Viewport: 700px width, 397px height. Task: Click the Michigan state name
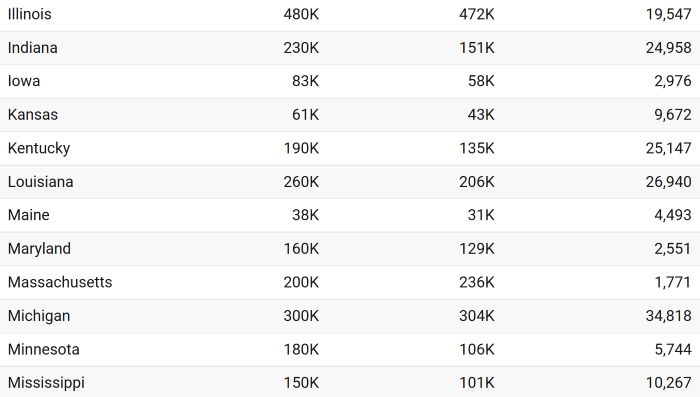point(39,316)
